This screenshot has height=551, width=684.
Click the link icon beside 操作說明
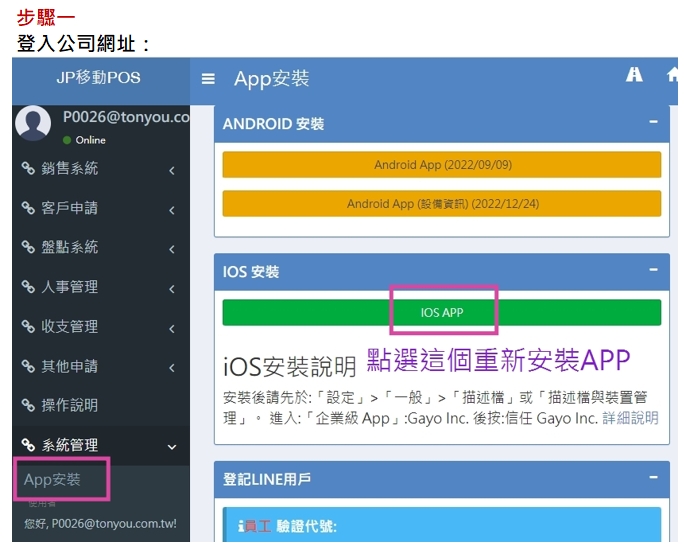pyautogui.click(x=28, y=405)
